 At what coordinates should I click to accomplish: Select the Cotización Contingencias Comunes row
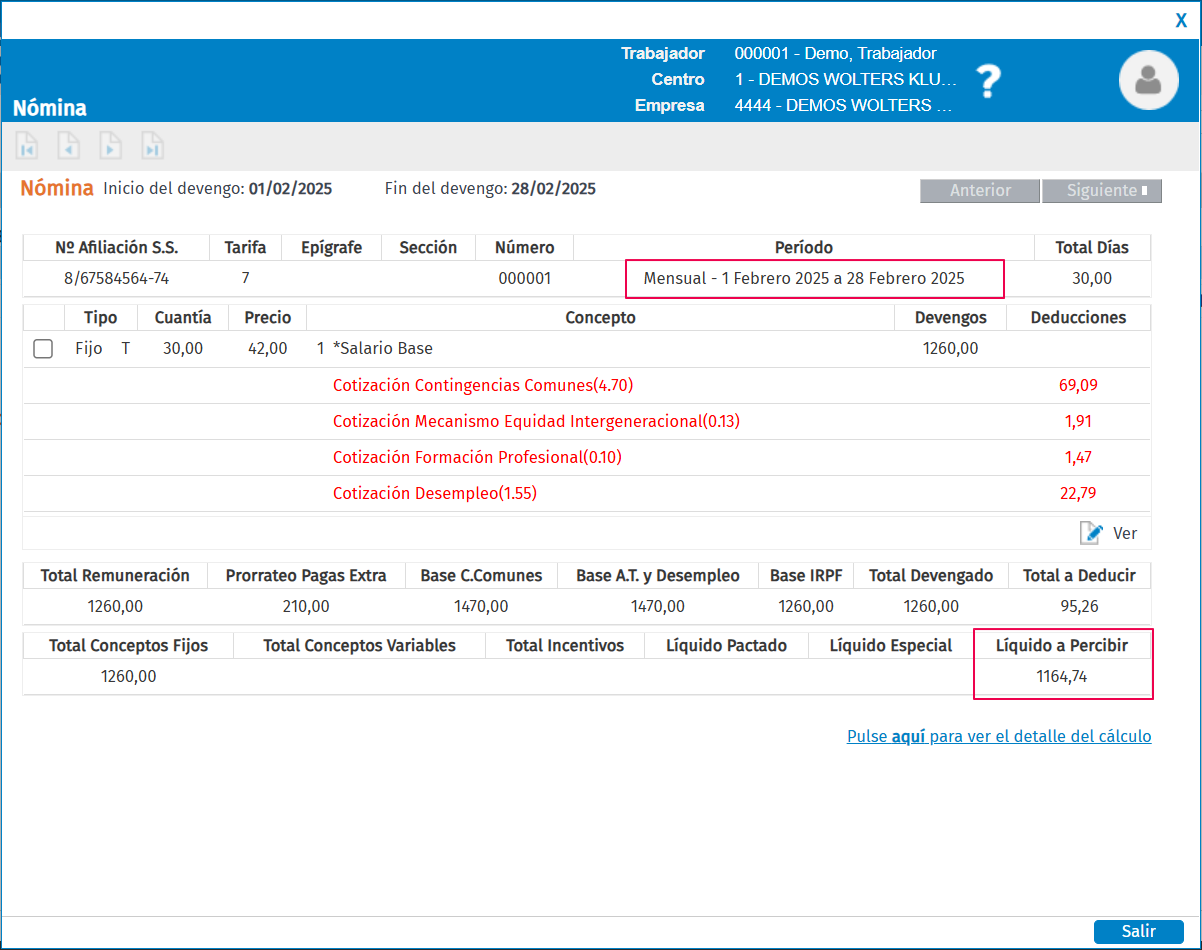[482, 385]
